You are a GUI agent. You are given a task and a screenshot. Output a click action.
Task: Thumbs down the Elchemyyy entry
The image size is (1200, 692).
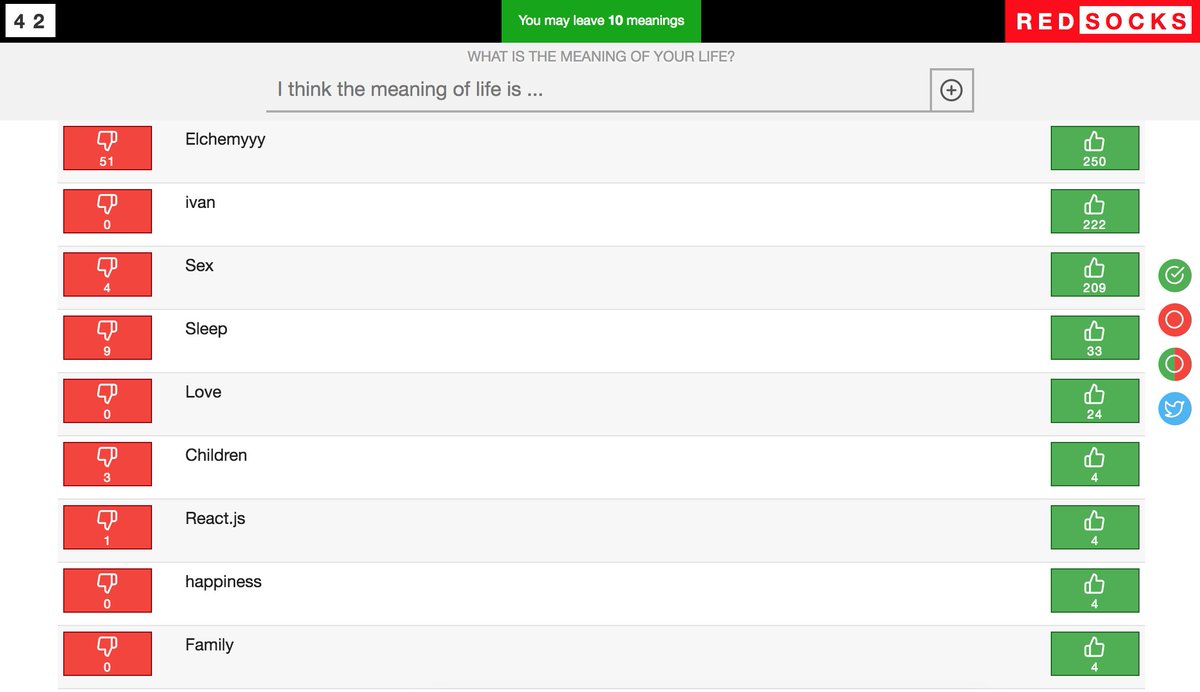point(107,148)
